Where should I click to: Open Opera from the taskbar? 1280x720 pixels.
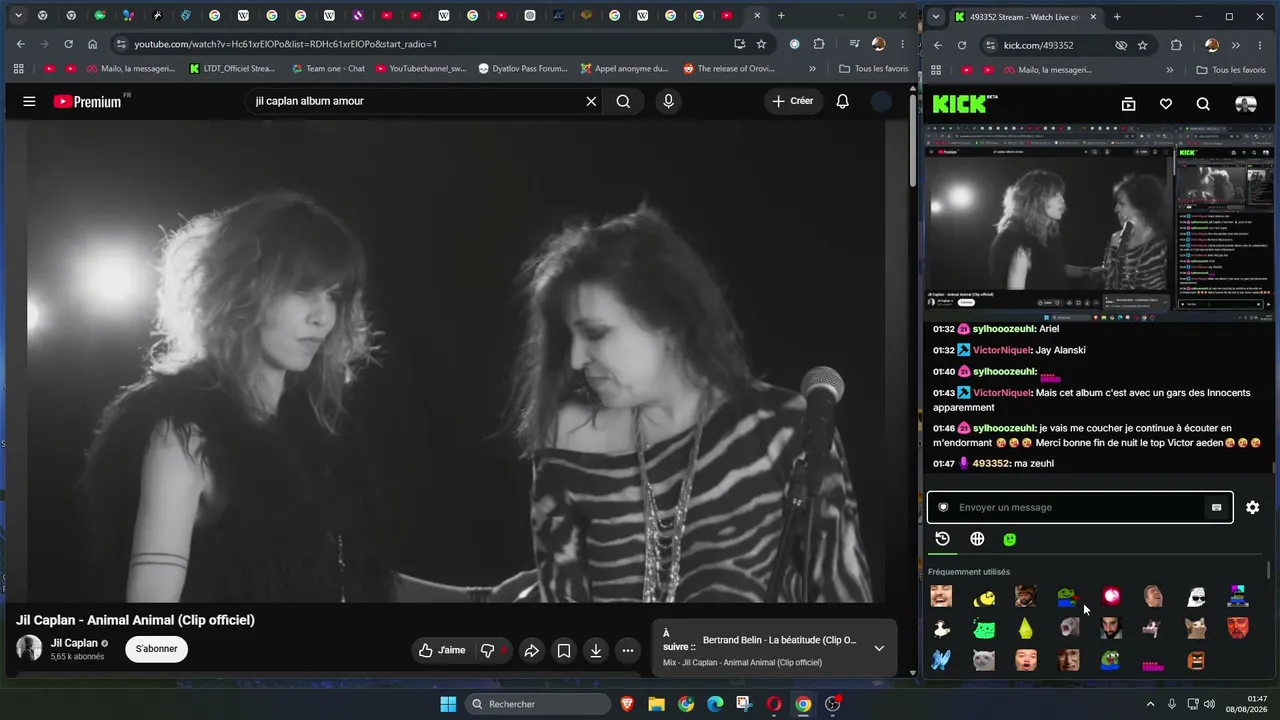(x=773, y=704)
